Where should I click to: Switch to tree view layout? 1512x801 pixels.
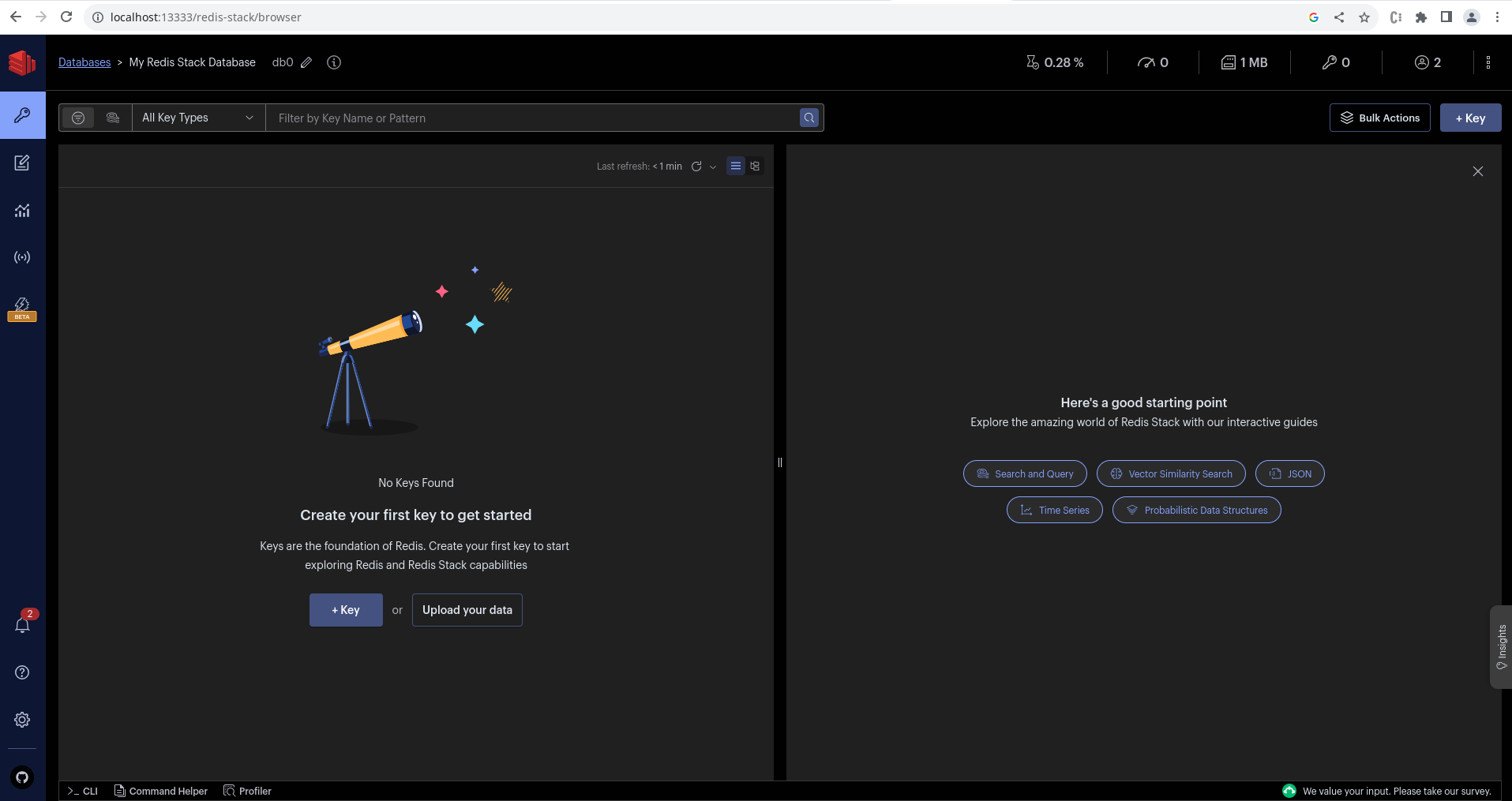(x=755, y=166)
